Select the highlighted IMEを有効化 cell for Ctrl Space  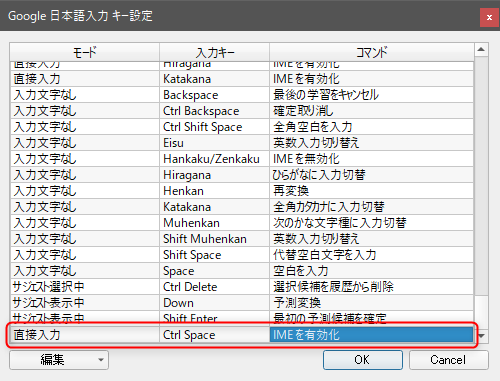371,335
